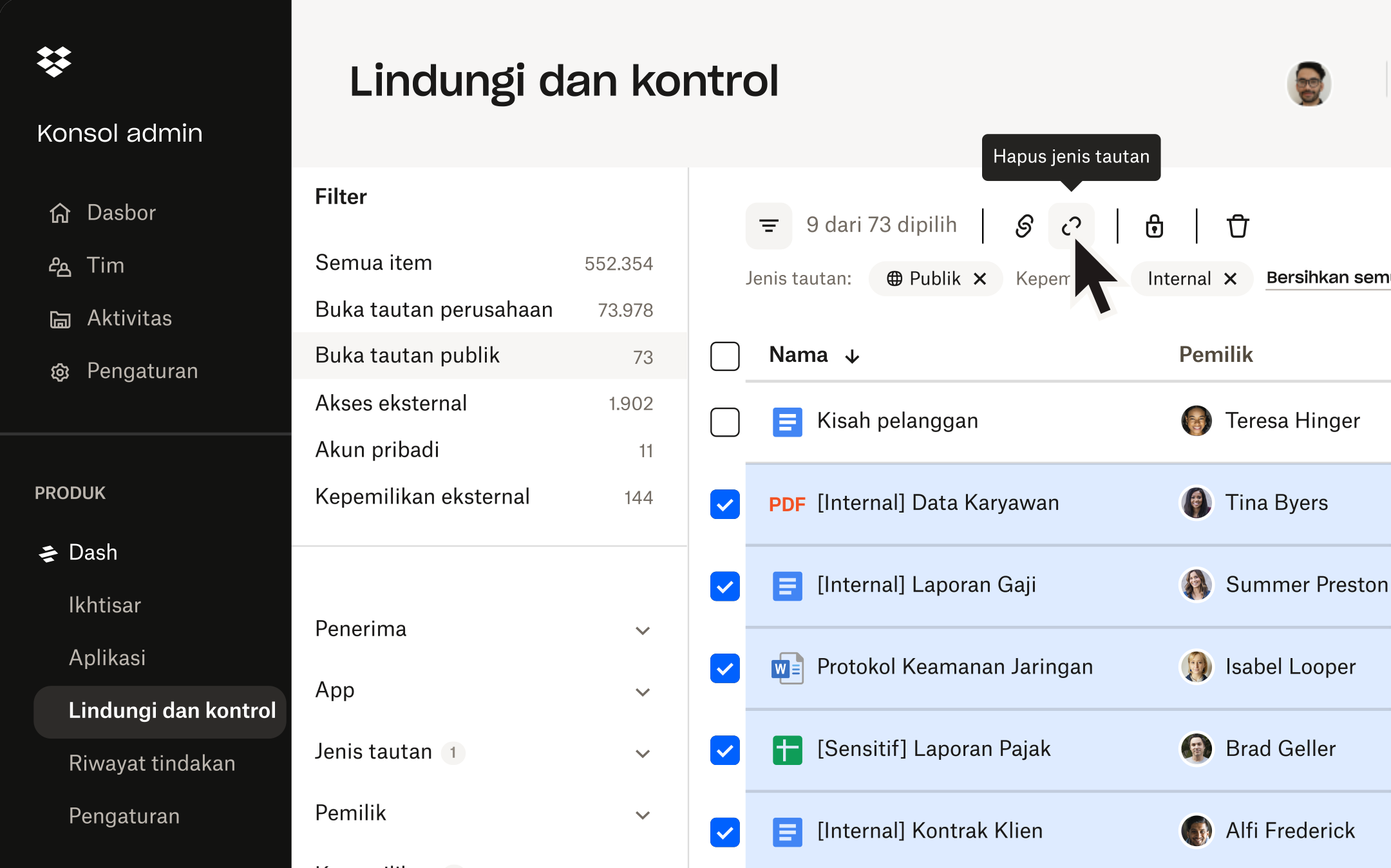Click owner name Alfi Frederick

(1291, 831)
